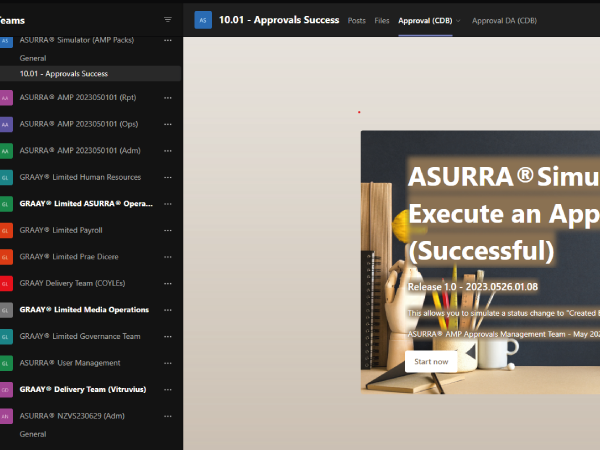Image resolution: width=600 pixels, height=450 pixels.
Task: Open more options for GRAAY Limited Human Resources
Action: click(x=168, y=177)
